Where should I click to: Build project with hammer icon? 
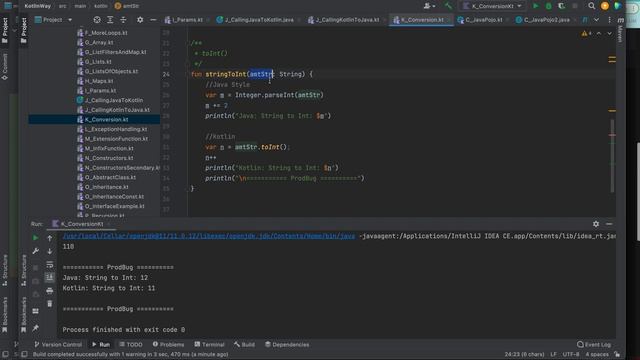(448, 6)
